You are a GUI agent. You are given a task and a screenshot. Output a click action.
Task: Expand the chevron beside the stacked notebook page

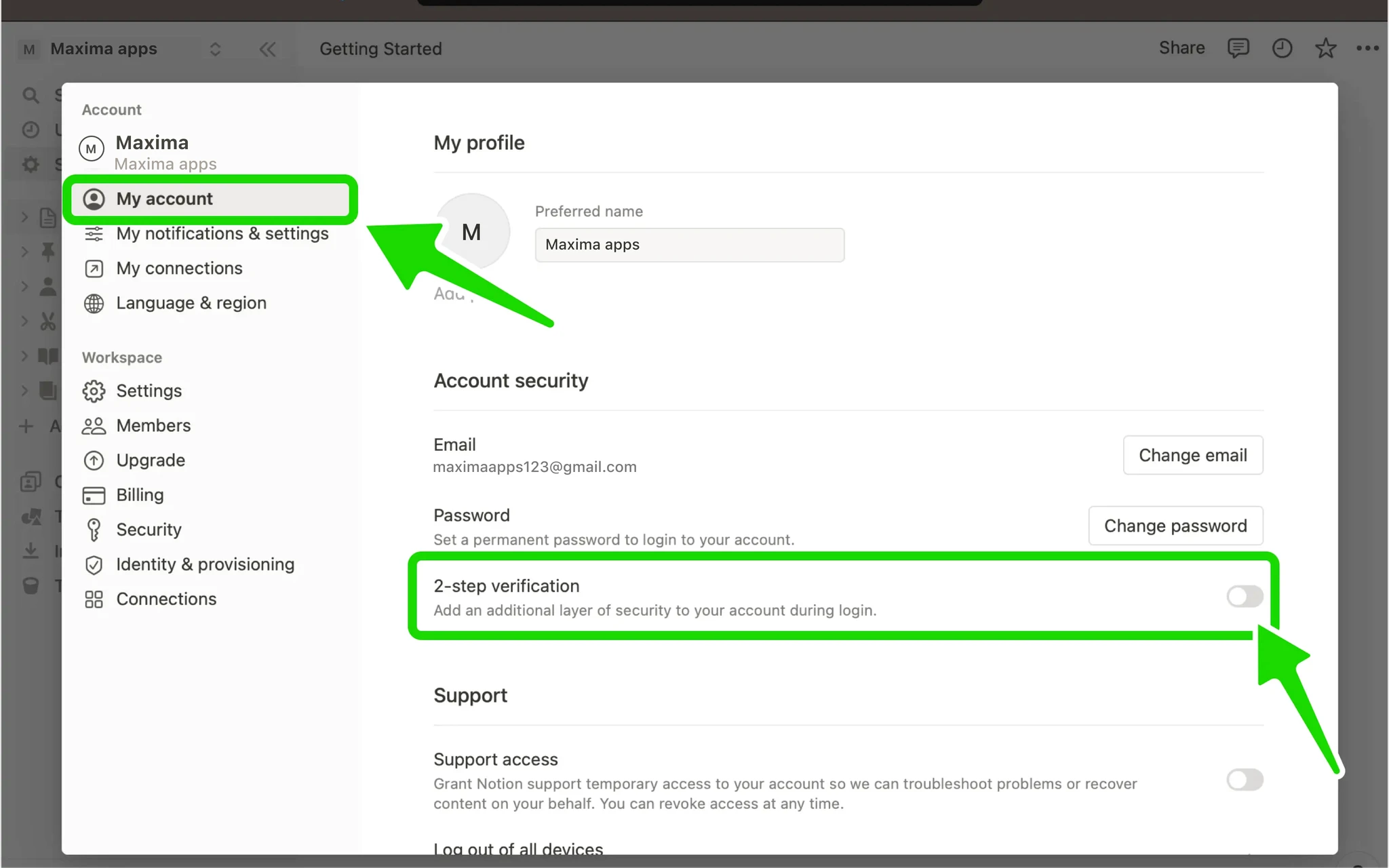(24, 390)
